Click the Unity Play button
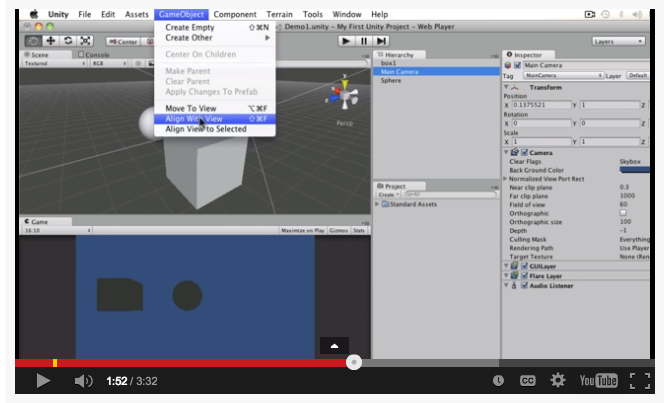Image resolution: width=664 pixels, height=403 pixels. coord(346,41)
